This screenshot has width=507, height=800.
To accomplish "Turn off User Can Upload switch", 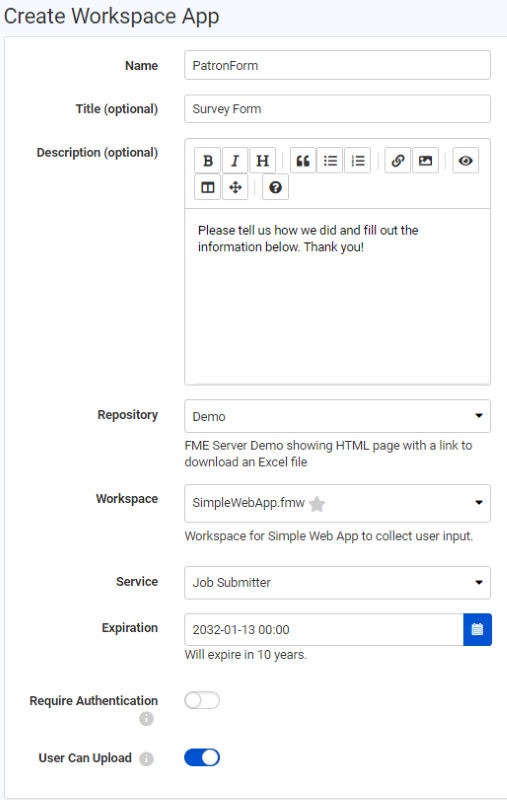I will click(x=202, y=758).
